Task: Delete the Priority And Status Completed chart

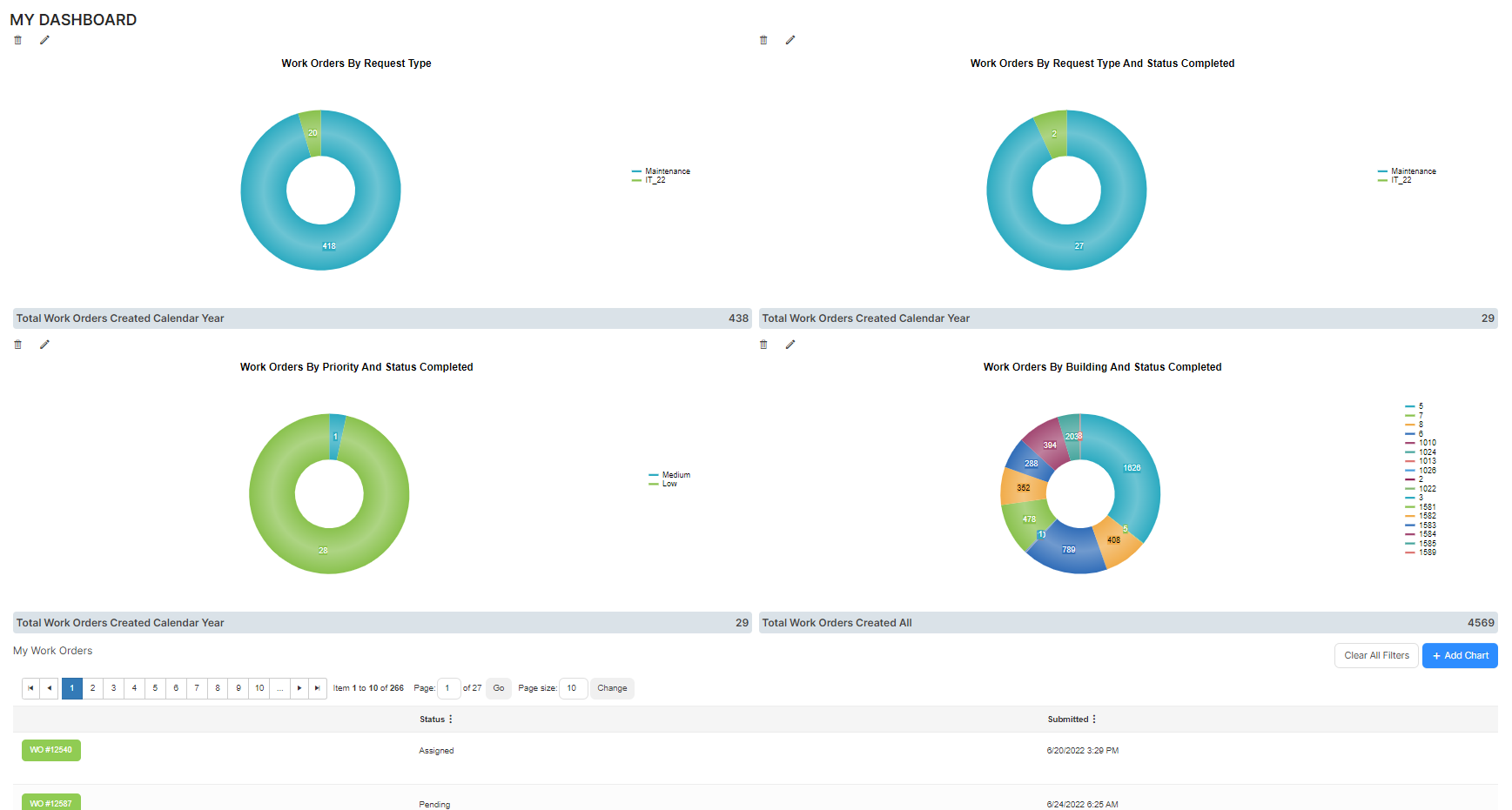Action: tap(17, 345)
